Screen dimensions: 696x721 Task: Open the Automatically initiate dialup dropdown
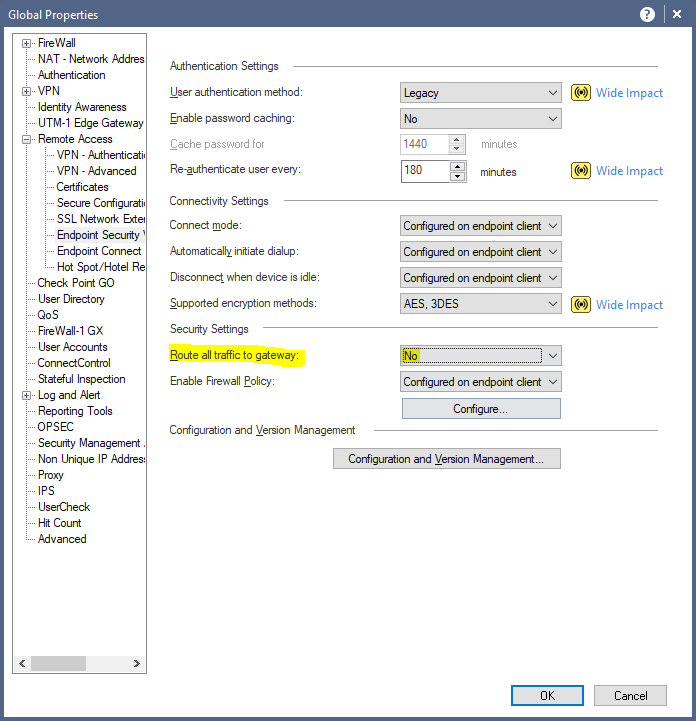(480, 252)
